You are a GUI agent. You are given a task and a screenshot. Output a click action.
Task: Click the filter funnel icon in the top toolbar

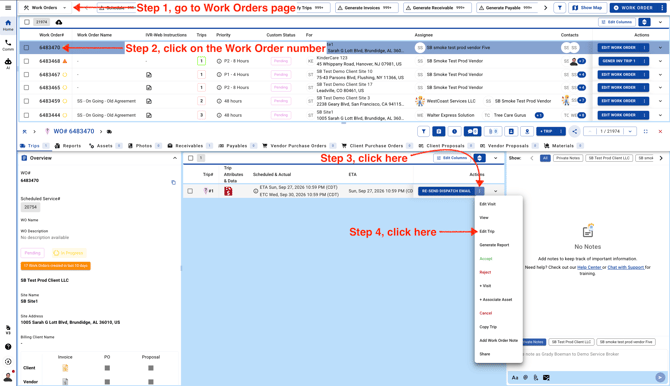(x=560, y=8)
